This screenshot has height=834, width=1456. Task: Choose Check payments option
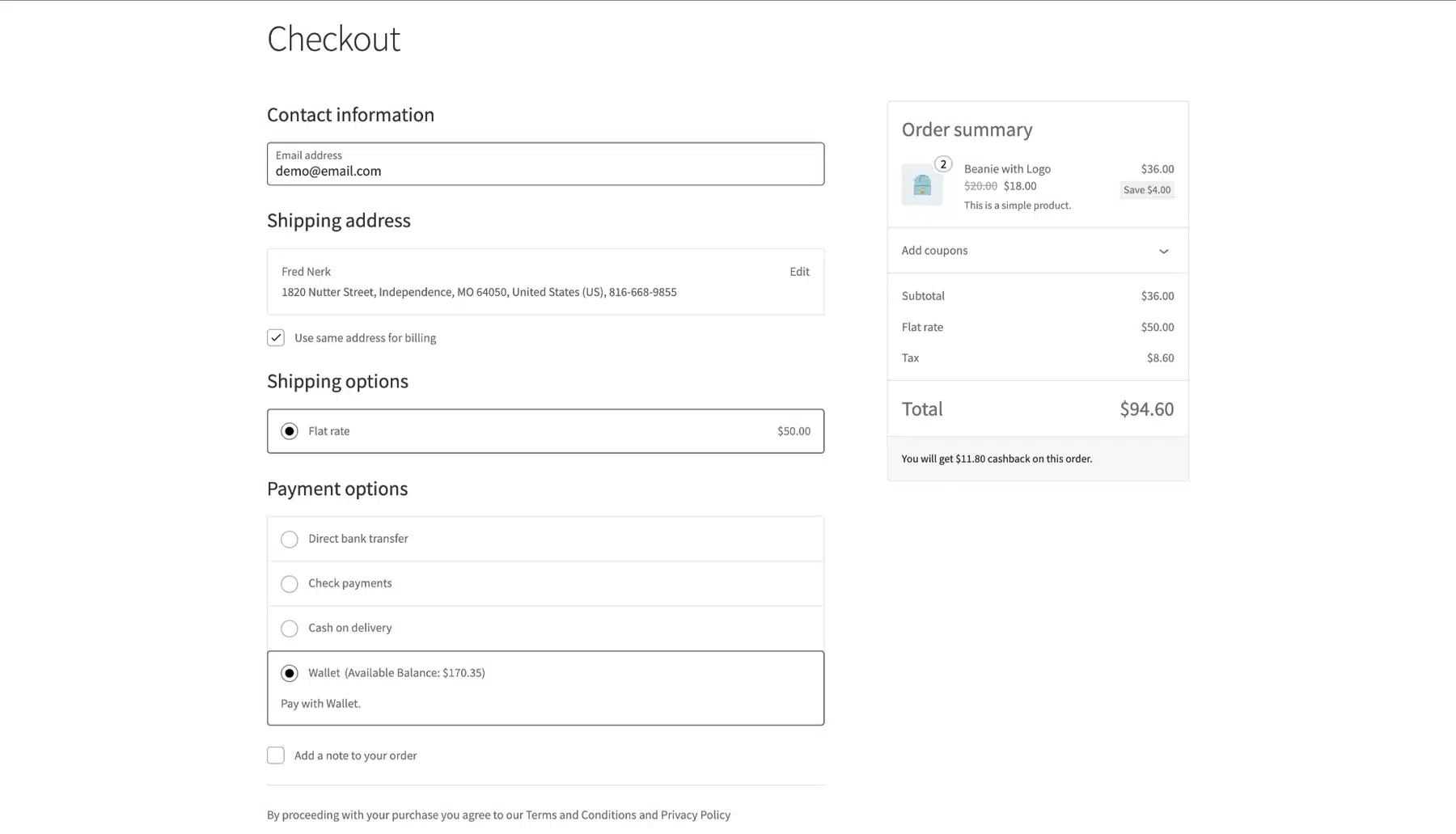[x=289, y=583]
